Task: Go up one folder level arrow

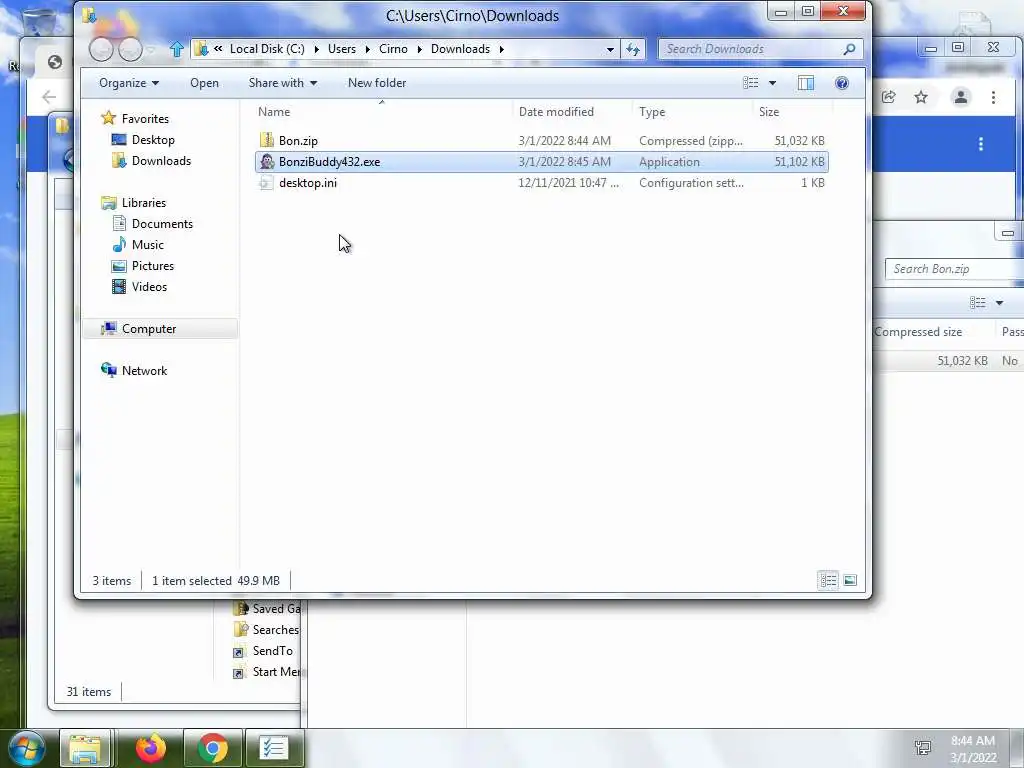Action: tap(176, 49)
